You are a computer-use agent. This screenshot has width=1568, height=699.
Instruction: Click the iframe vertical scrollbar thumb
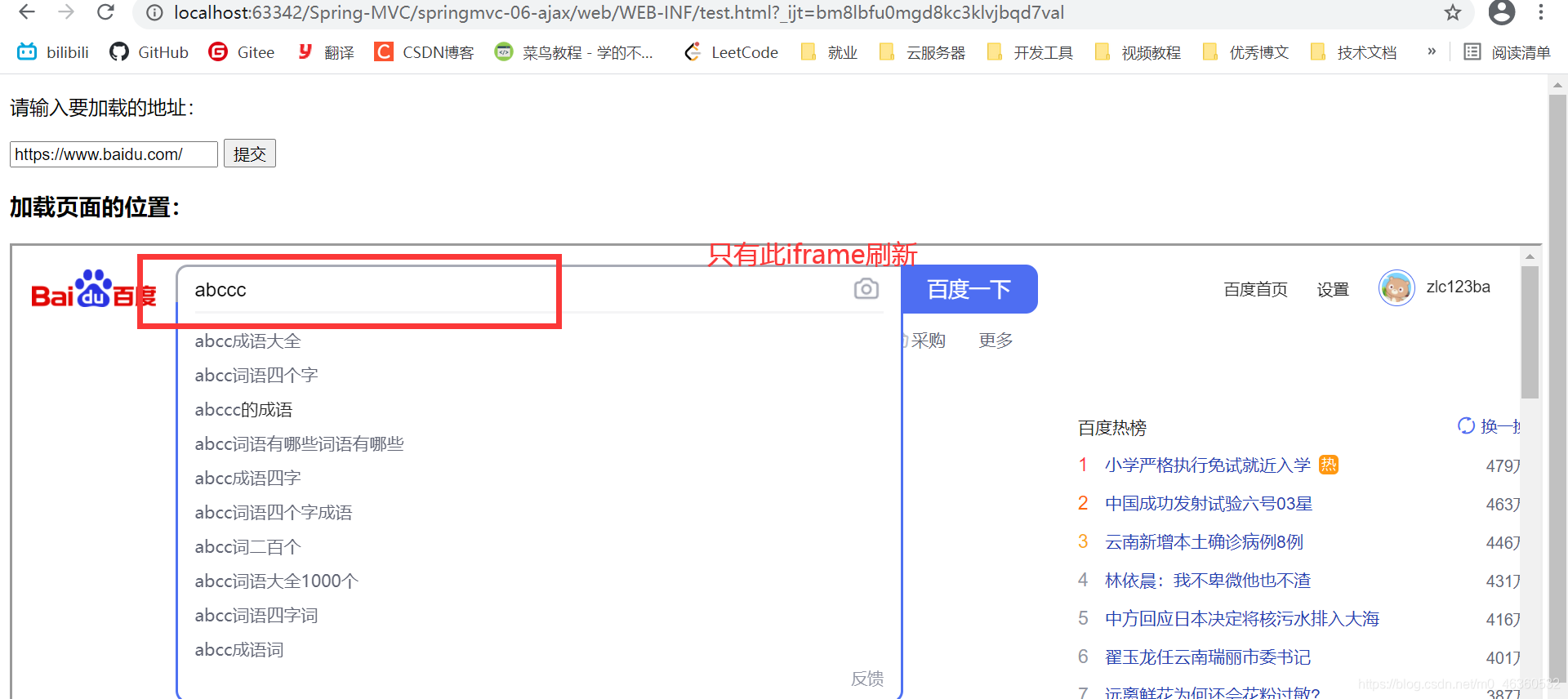click(x=1530, y=332)
